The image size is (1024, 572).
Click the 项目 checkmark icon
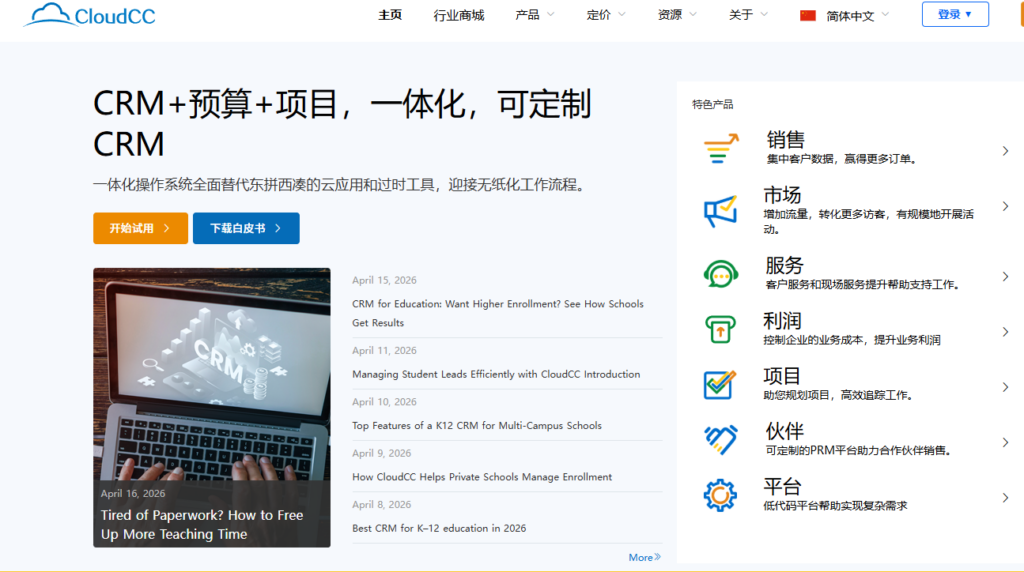(x=720, y=384)
